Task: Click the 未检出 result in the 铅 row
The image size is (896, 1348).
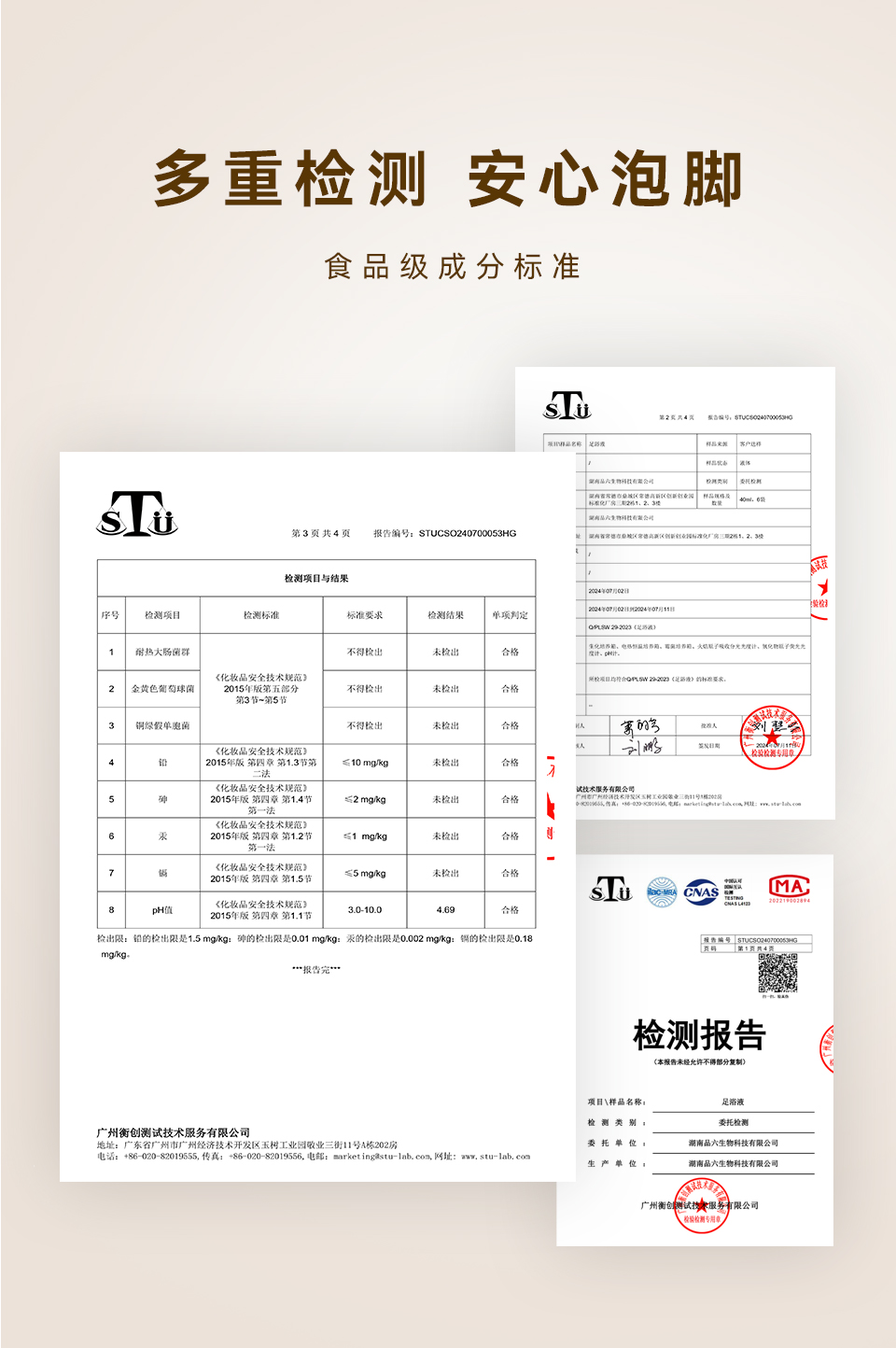Action: [446, 763]
